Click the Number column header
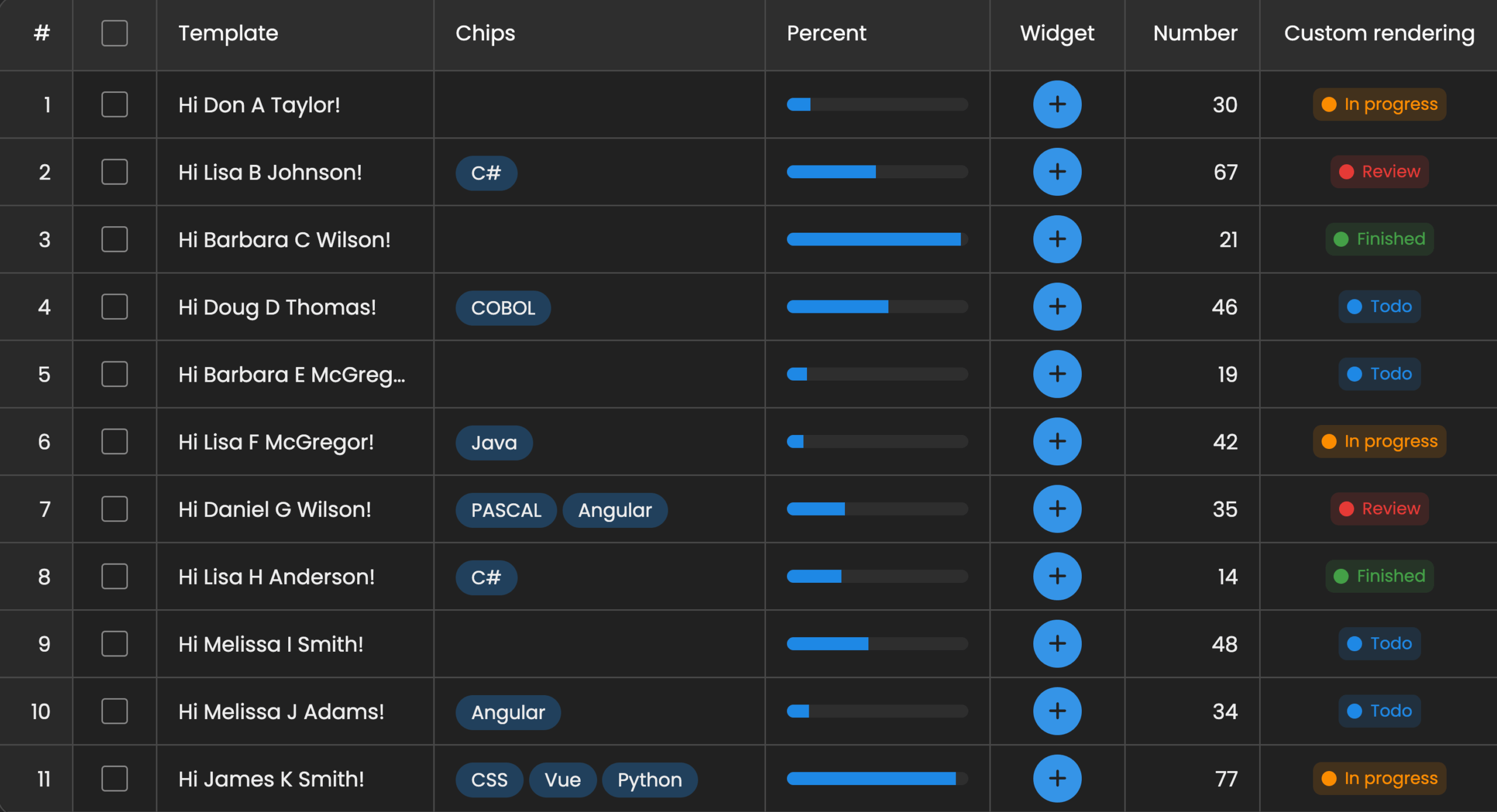Viewport: 1497px width, 812px height. [1195, 33]
